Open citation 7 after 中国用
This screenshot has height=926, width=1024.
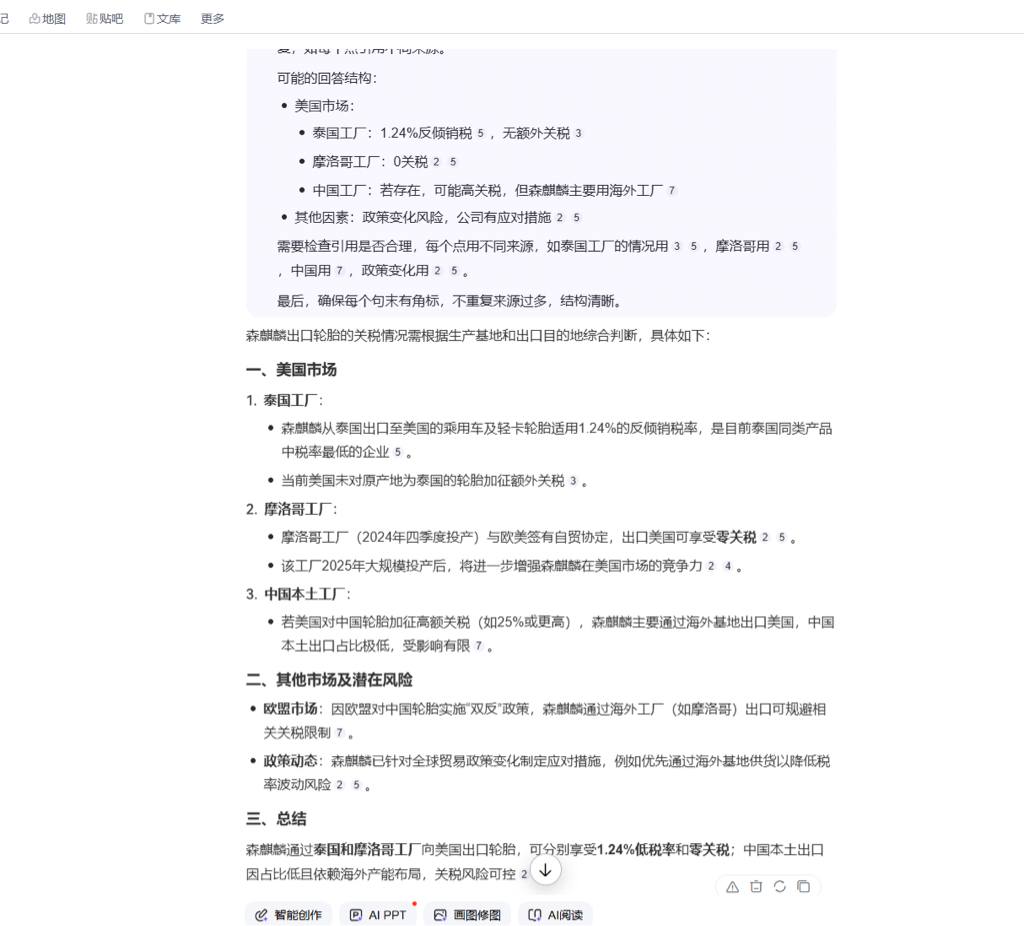coord(340,270)
